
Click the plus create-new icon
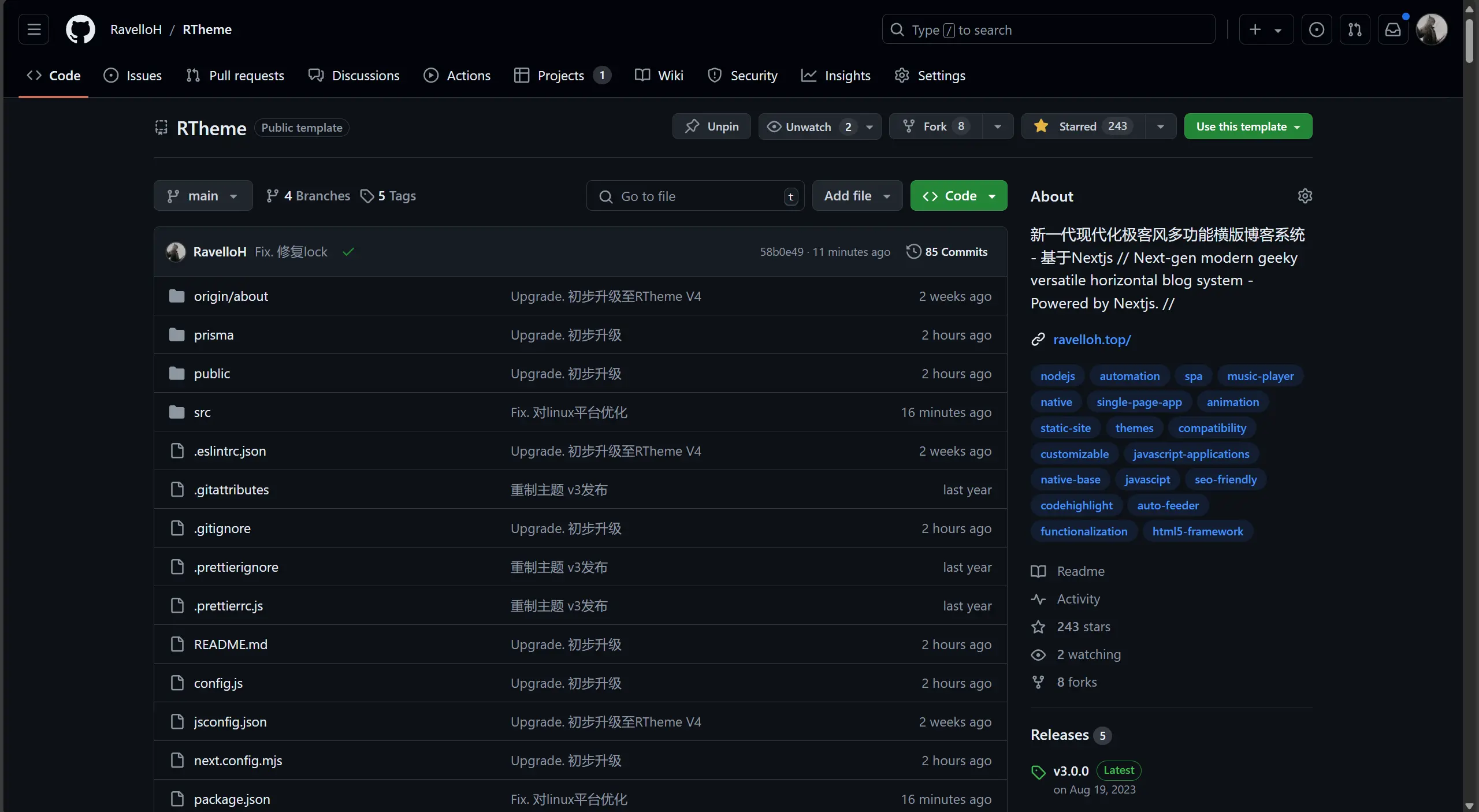pos(1255,29)
